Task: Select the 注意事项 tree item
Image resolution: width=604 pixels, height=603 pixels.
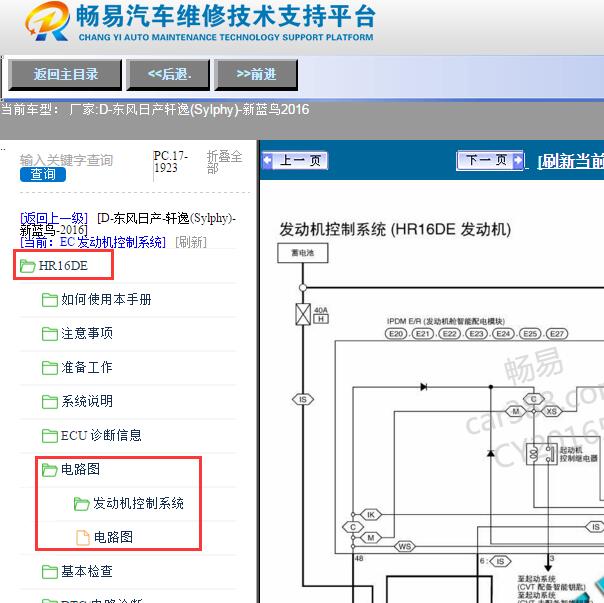Action: (x=87, y=333)
